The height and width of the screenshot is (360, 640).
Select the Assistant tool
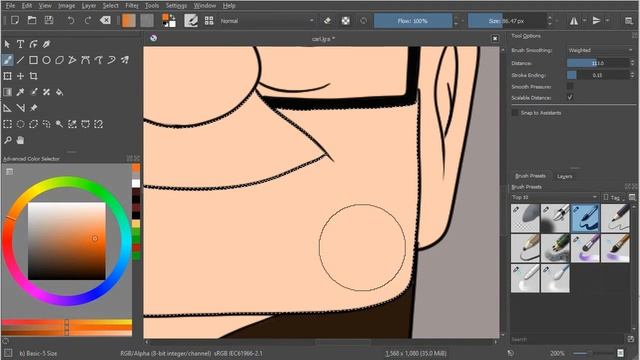[7, 108]
